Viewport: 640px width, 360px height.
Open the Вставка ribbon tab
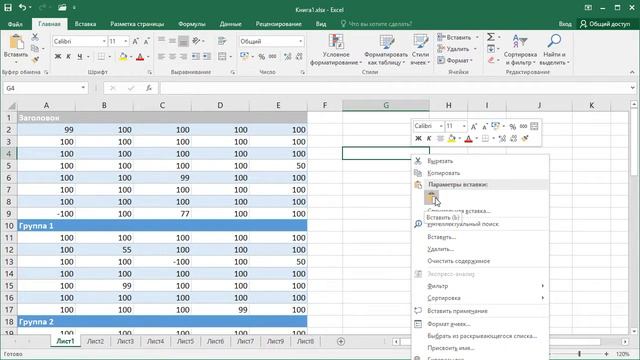85,24
